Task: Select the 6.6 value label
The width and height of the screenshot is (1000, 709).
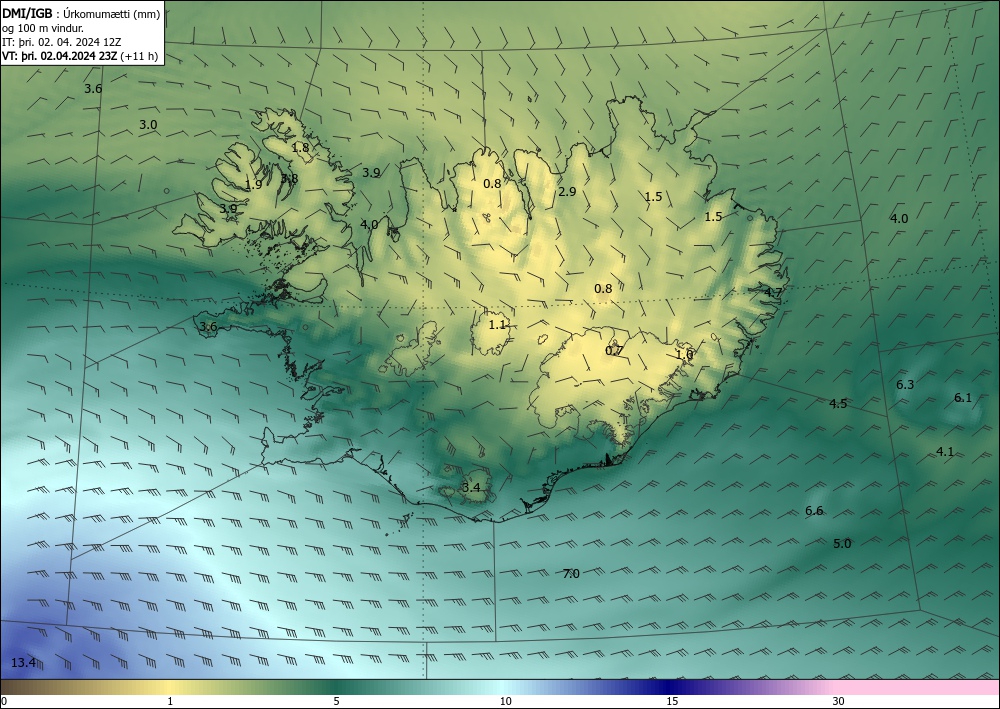Action: (814, 511)
